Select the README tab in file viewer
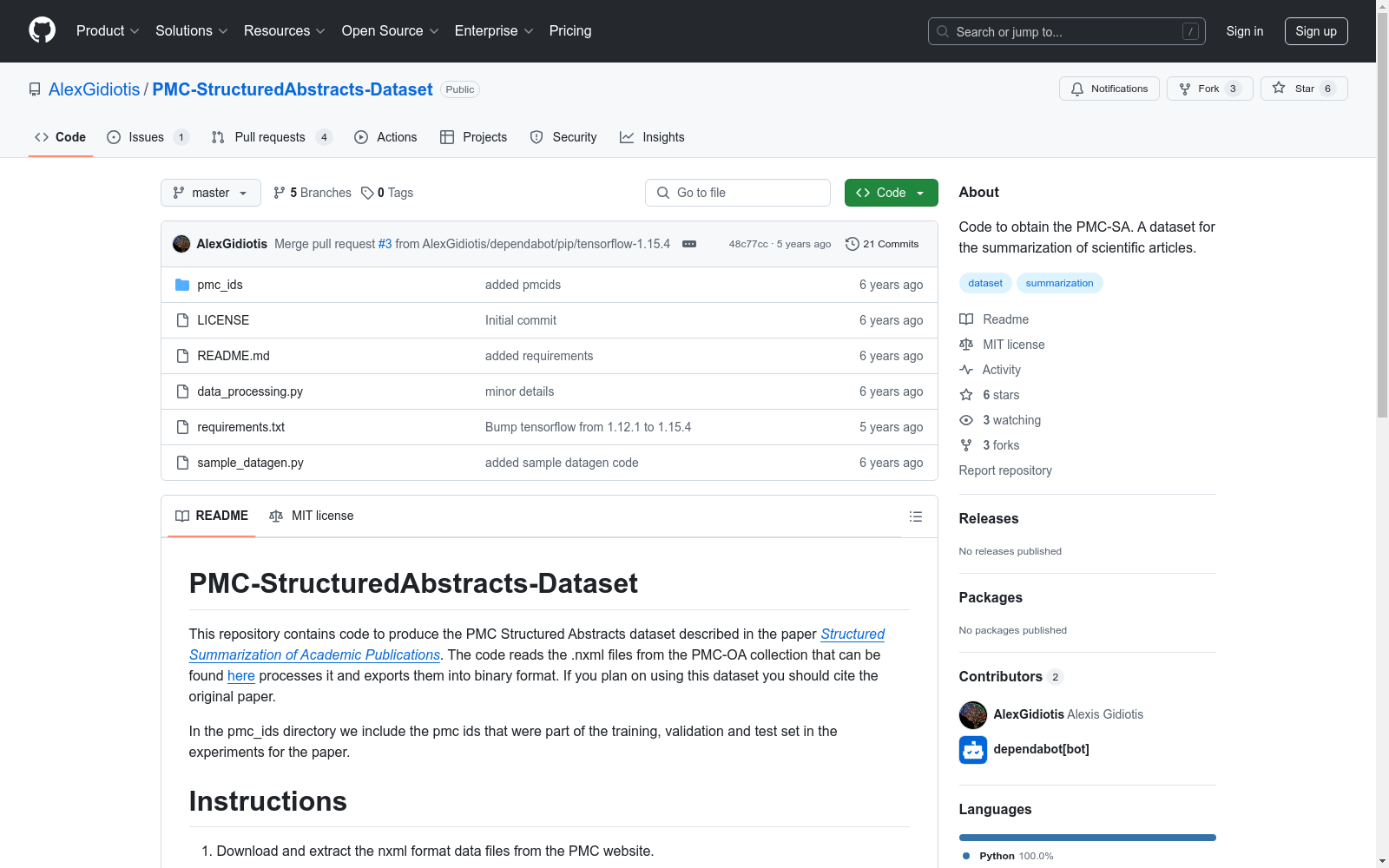Image resolution: width=1389 pixels, height=868 pixels. (x=212, y=516)
